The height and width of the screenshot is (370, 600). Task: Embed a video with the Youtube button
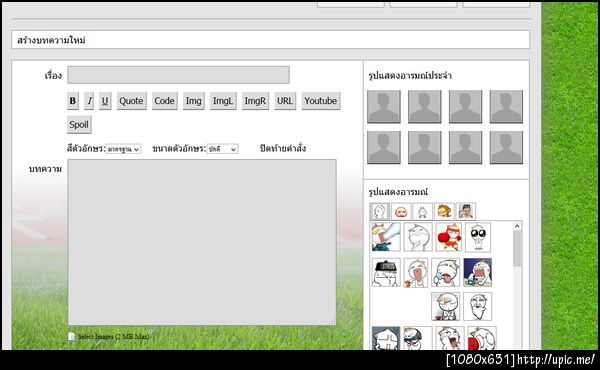[x=321, y=101]
